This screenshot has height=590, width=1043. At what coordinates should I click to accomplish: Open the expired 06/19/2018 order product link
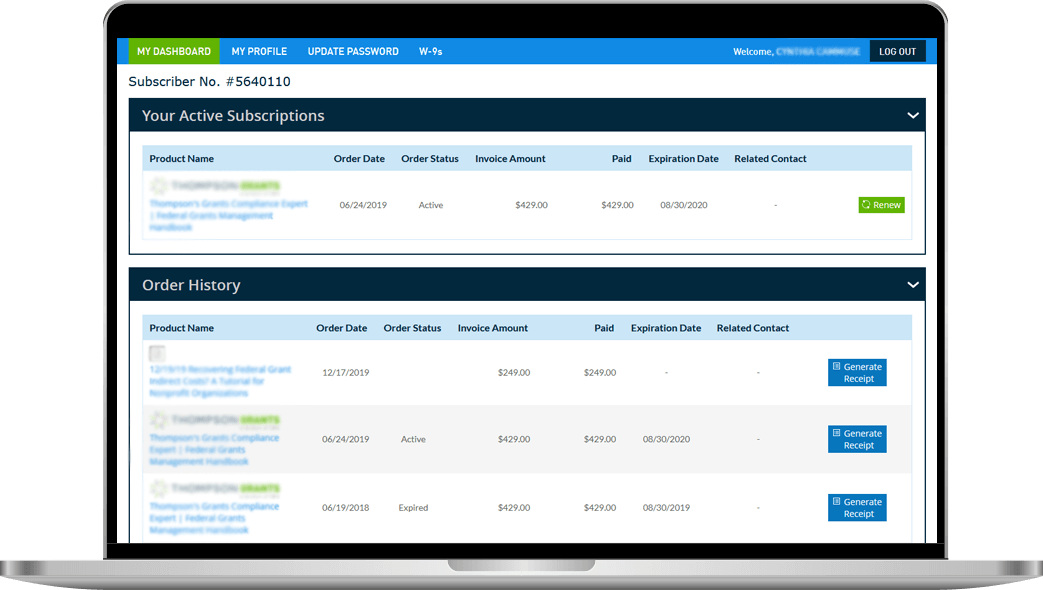(214, 518)
